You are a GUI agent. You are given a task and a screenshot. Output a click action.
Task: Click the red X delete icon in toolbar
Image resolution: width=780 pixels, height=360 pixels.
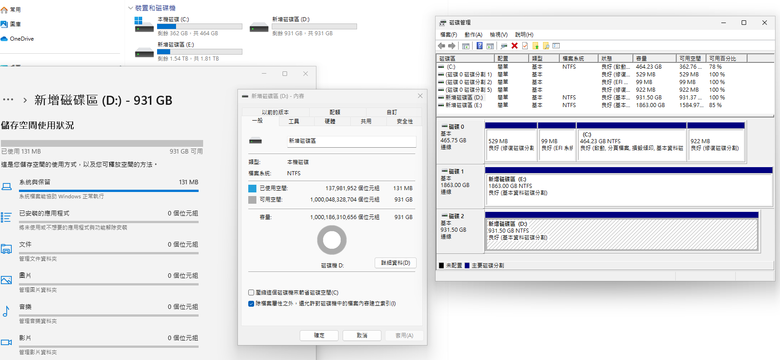(514, 46)
